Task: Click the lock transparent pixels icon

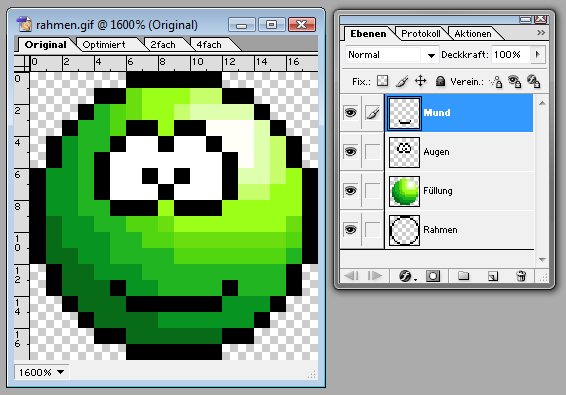Action: click(382, 81)
